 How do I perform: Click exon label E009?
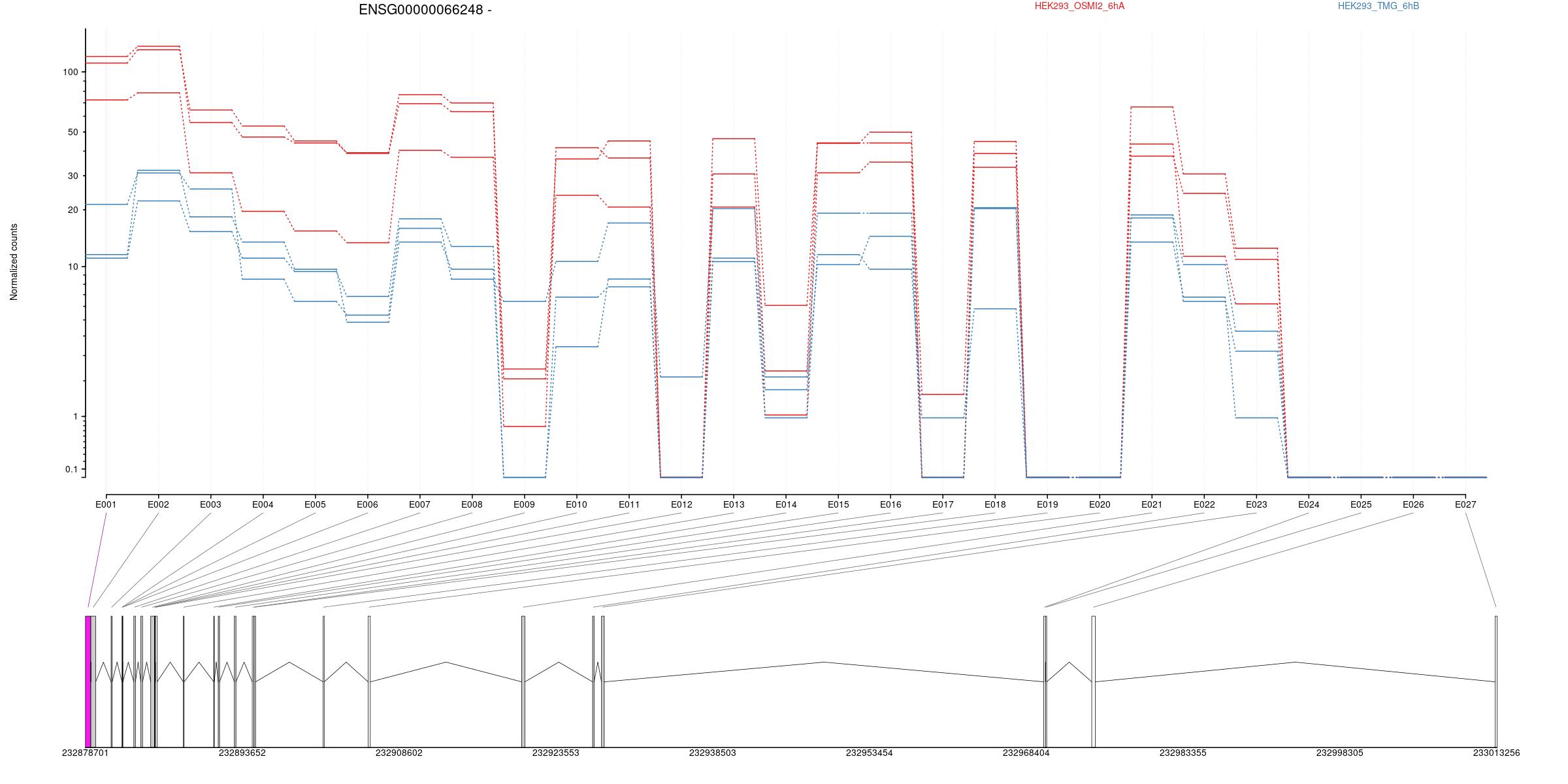524,504
